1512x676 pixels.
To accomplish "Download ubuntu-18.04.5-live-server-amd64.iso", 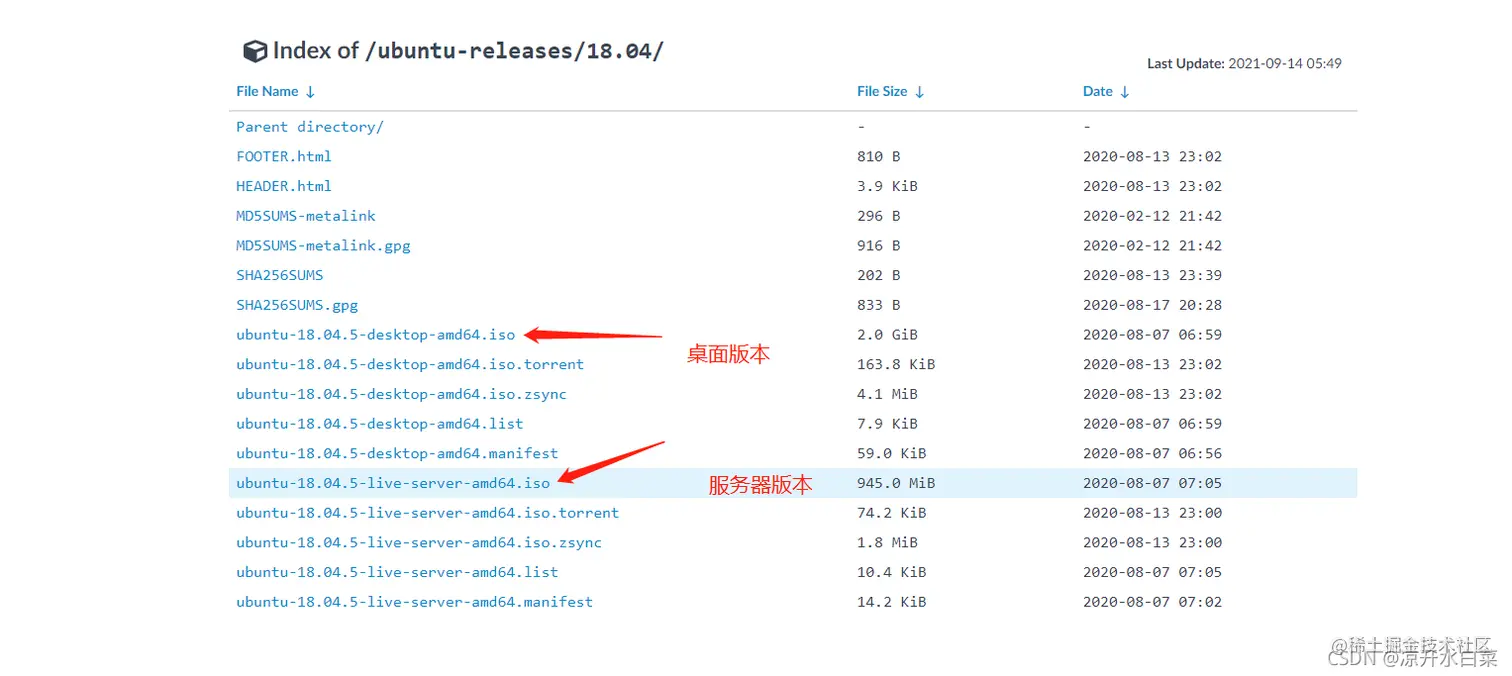I will coord(393,483).
